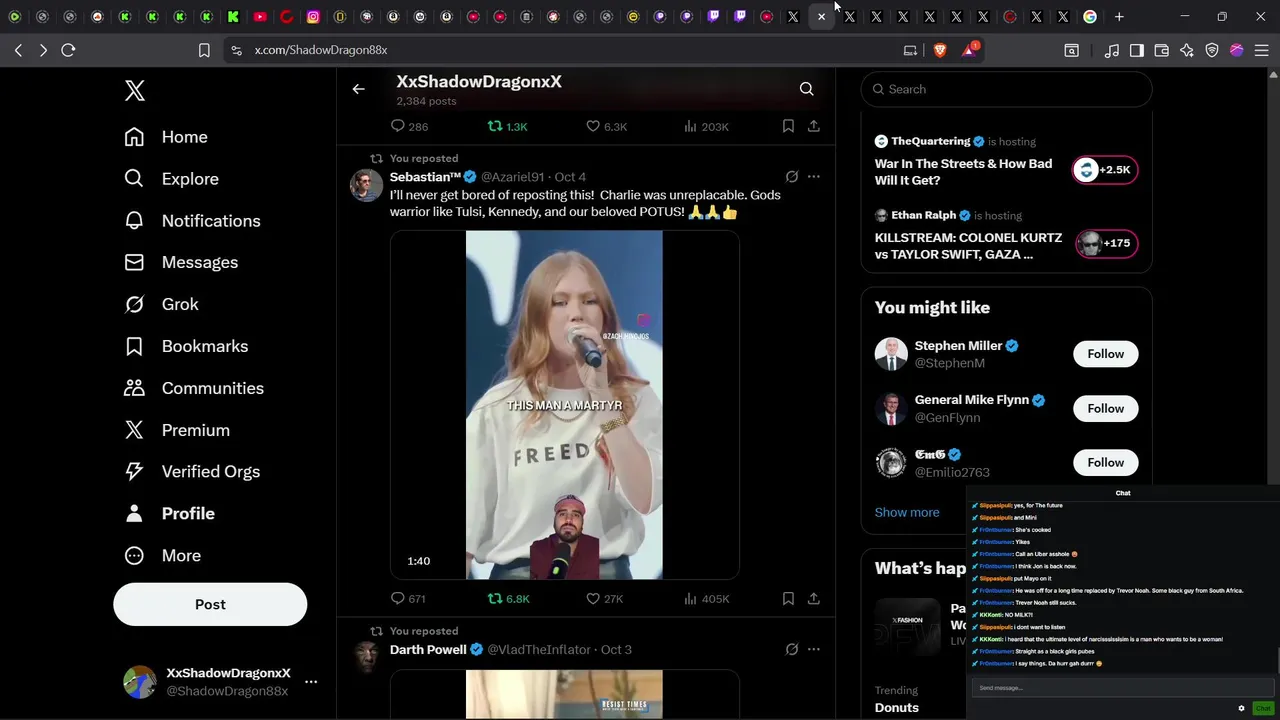Open Verified Orgs in the sidebar

192,471
